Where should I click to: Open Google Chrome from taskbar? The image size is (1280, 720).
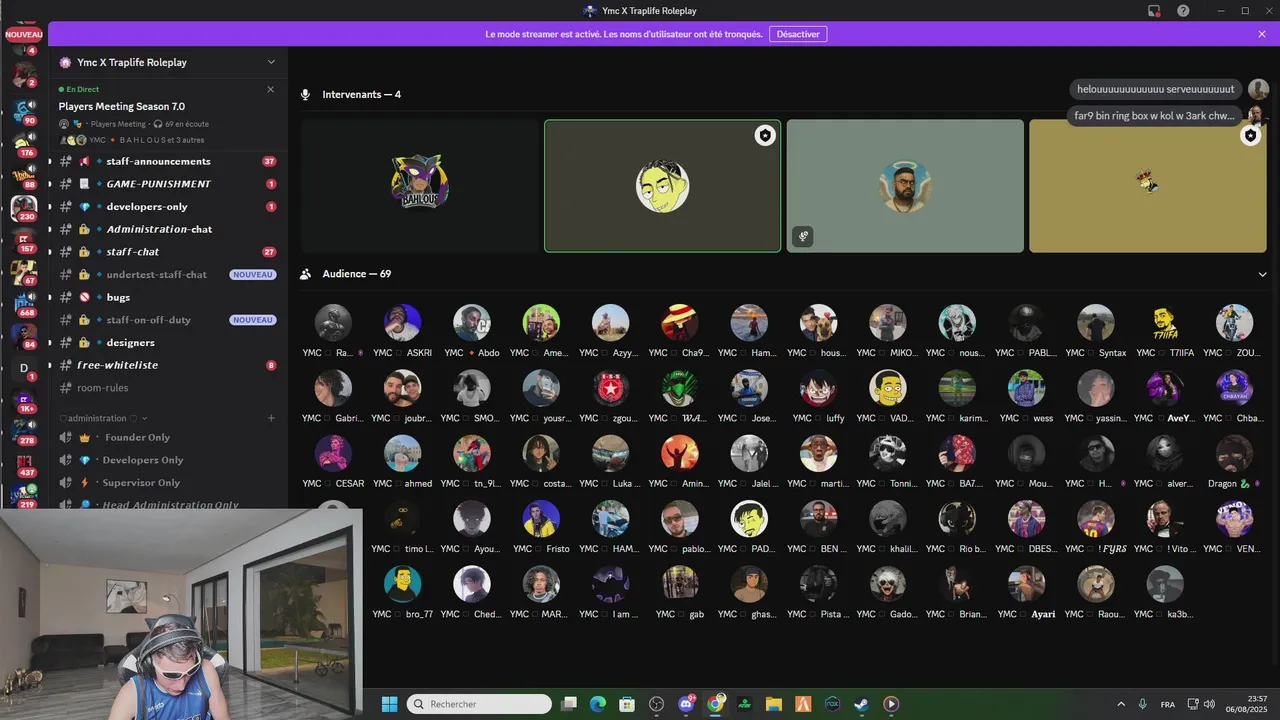(x=715, y=704)
